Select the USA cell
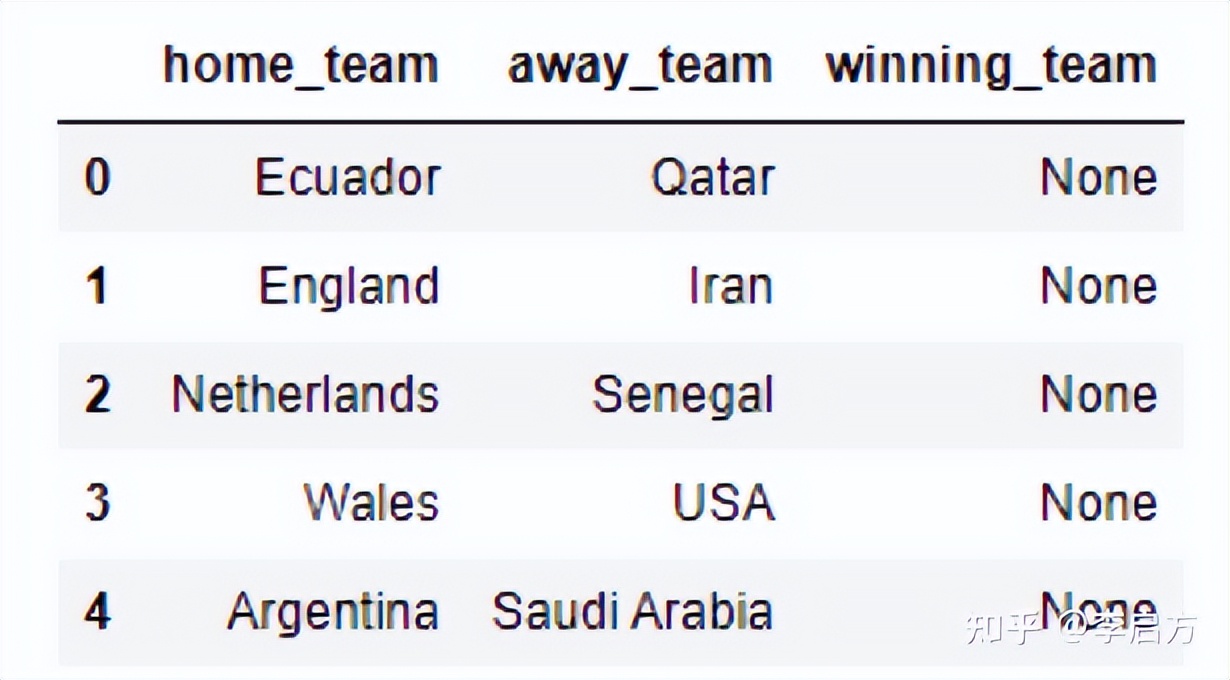1230x680 pixels. point(723,502)
